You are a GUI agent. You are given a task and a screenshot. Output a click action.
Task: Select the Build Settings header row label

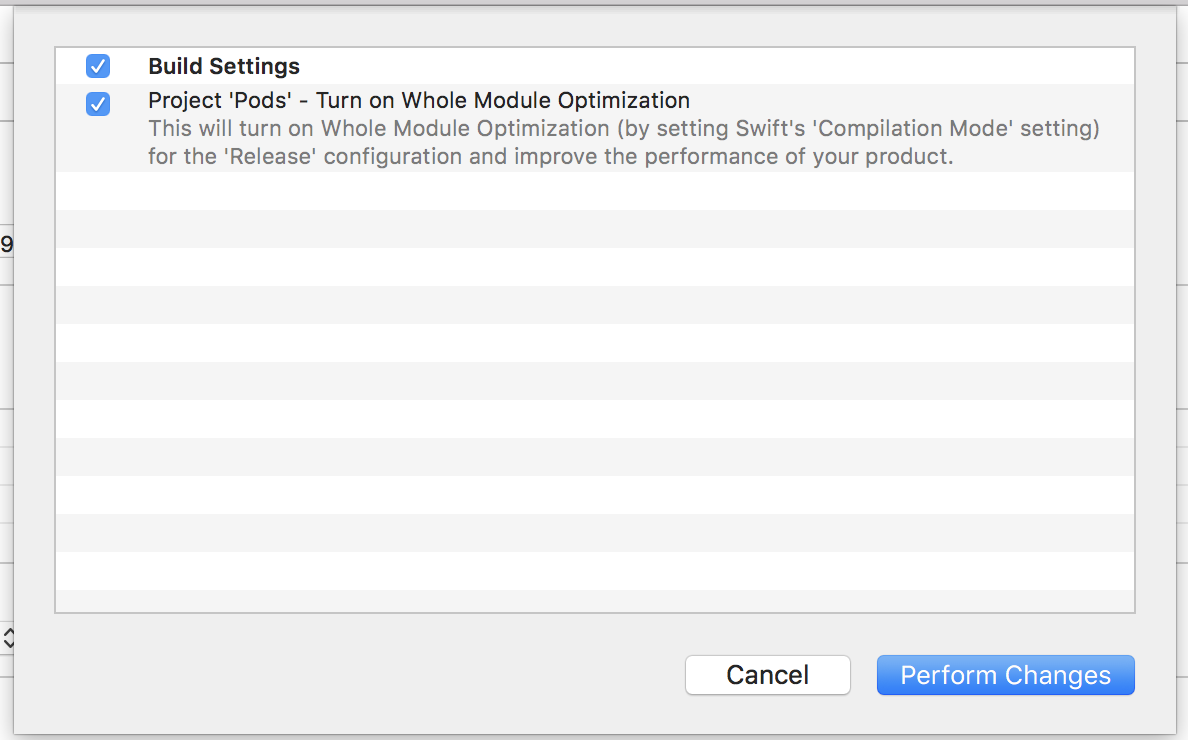pos(224,67)
